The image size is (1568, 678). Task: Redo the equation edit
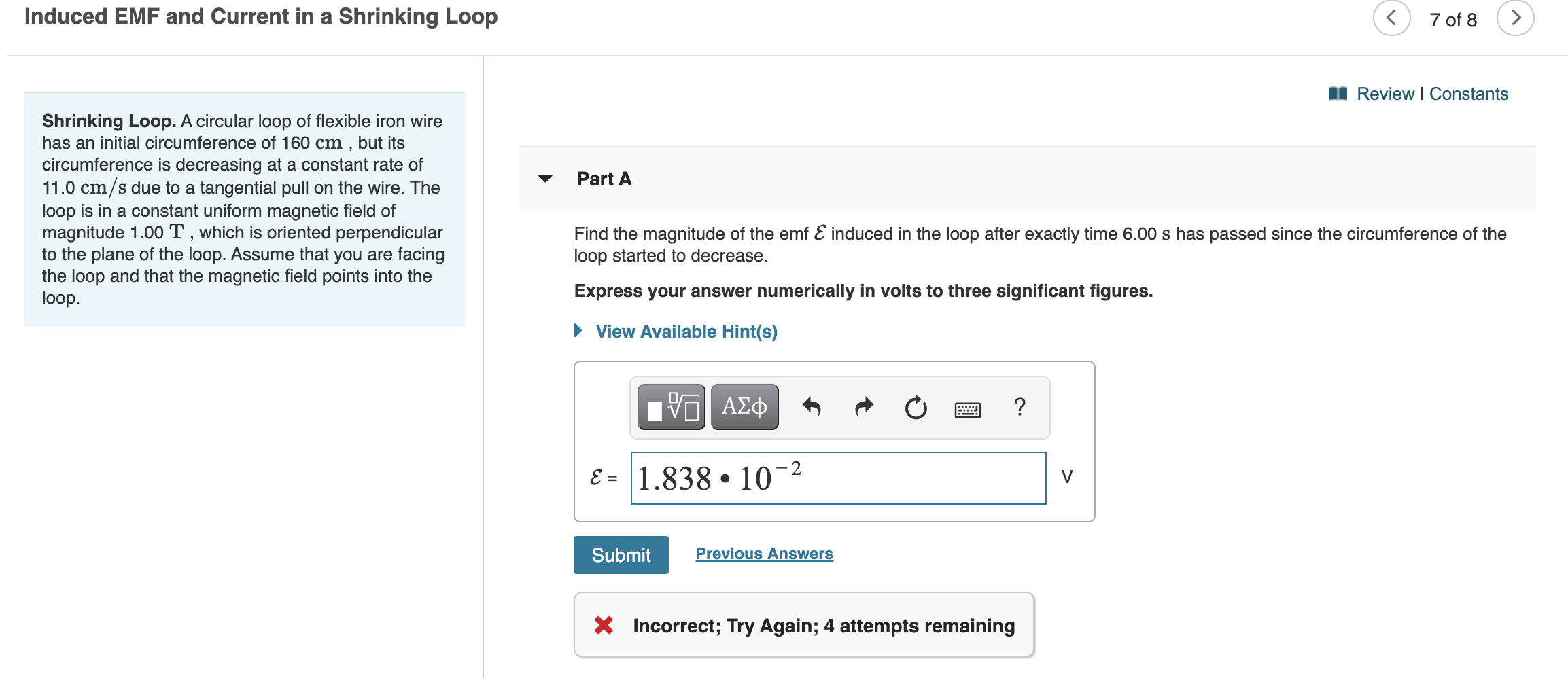[x=864, y=406]
